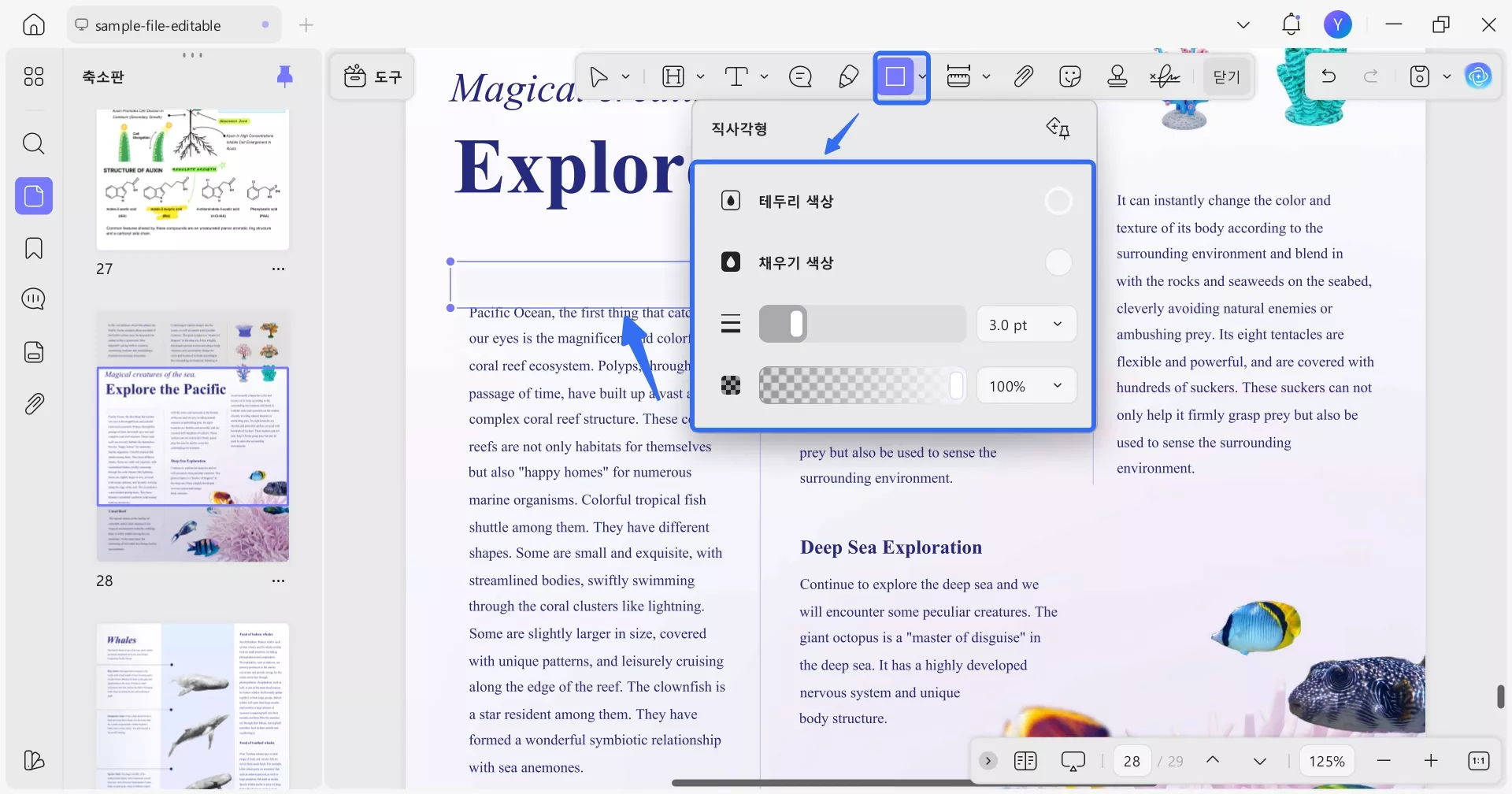Screen dimensions: 1512x794
Task: Open the search panel in the left sidebar
Action: pos(34,143)
